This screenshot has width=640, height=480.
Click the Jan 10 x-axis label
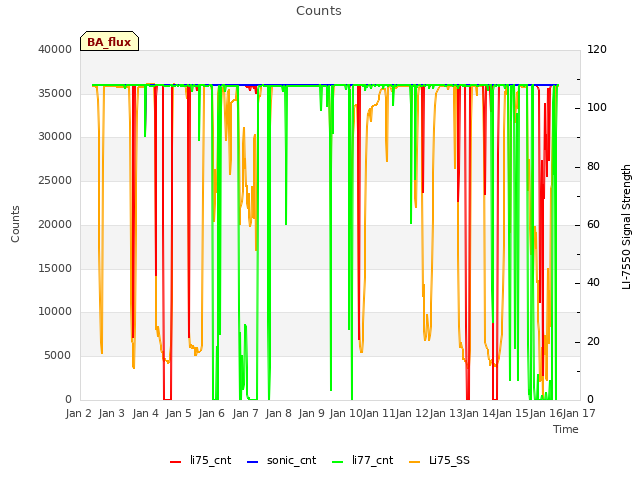[346, 413]
